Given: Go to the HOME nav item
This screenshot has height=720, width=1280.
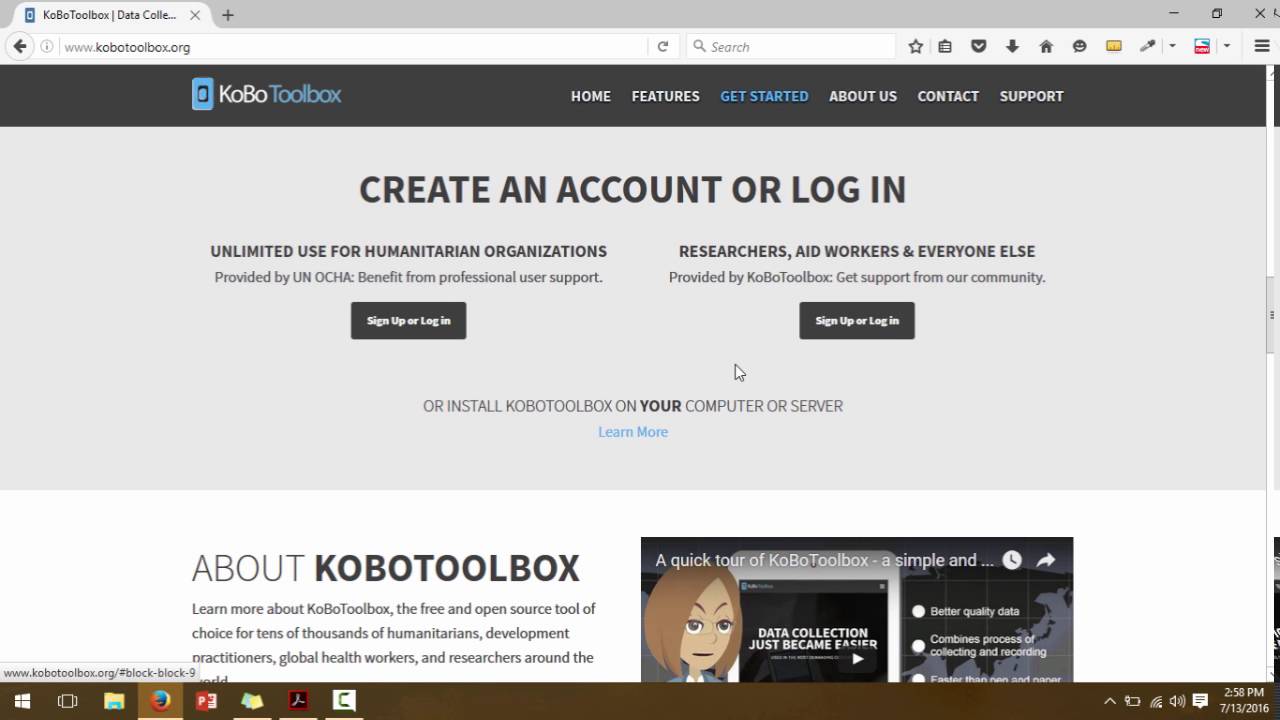Looking at the screenshot, I should [x=591, y=96].
